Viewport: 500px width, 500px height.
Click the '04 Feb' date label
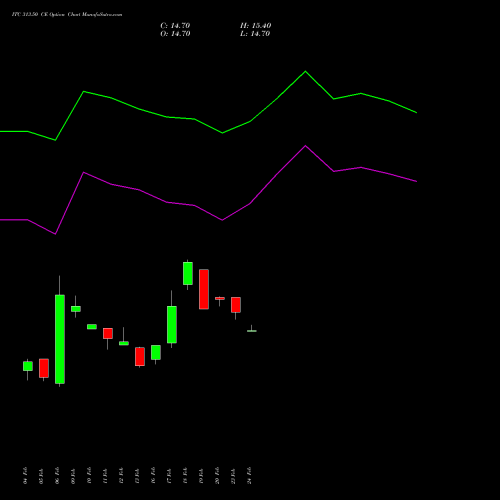click(25, 475)
